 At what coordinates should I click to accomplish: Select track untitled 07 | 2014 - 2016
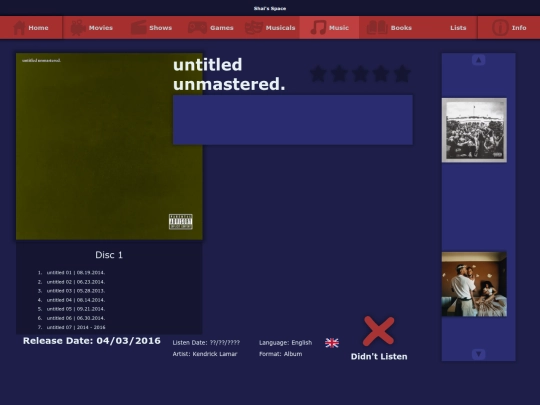pos(76,327)
